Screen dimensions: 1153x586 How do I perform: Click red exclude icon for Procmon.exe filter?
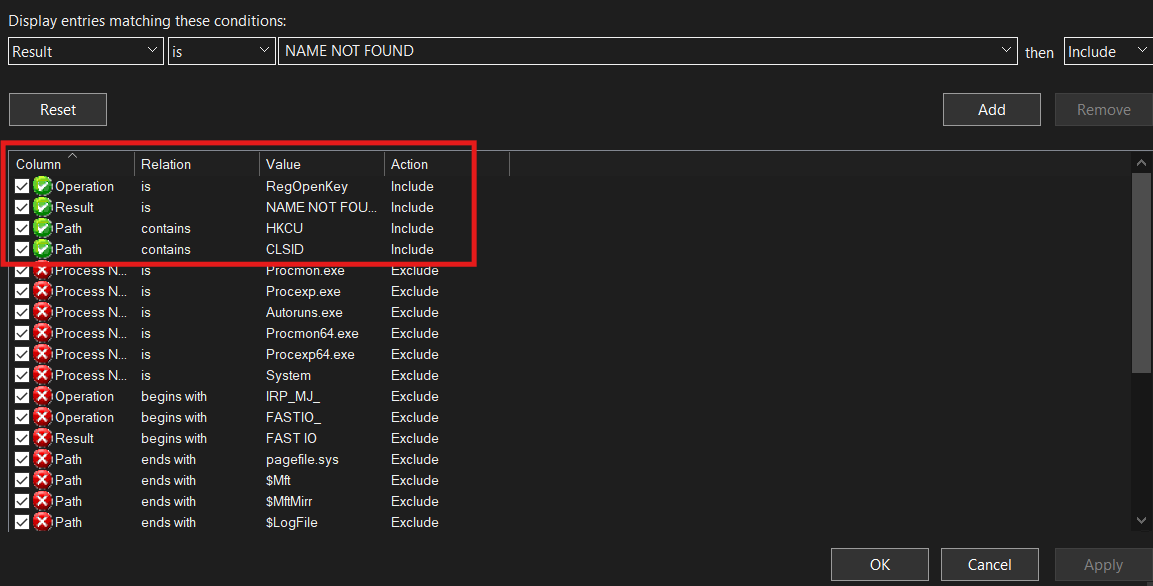pos(42,270)
